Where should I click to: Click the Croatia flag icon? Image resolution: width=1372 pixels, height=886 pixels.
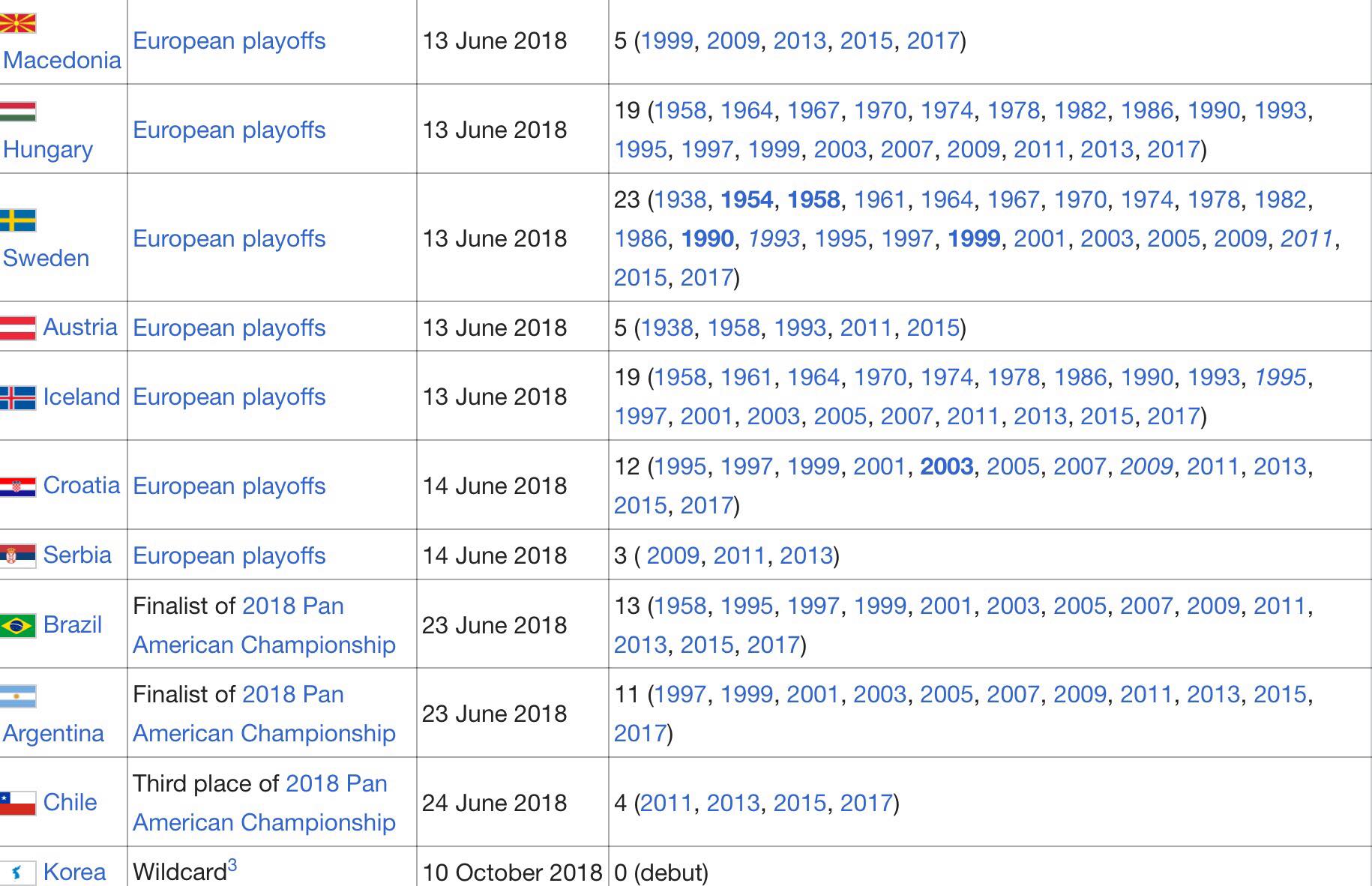[x=18, y=486]
